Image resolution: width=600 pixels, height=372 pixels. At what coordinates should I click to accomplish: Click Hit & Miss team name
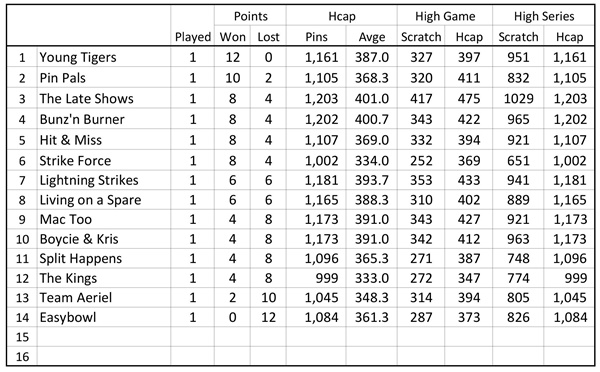tap(71, 140)
